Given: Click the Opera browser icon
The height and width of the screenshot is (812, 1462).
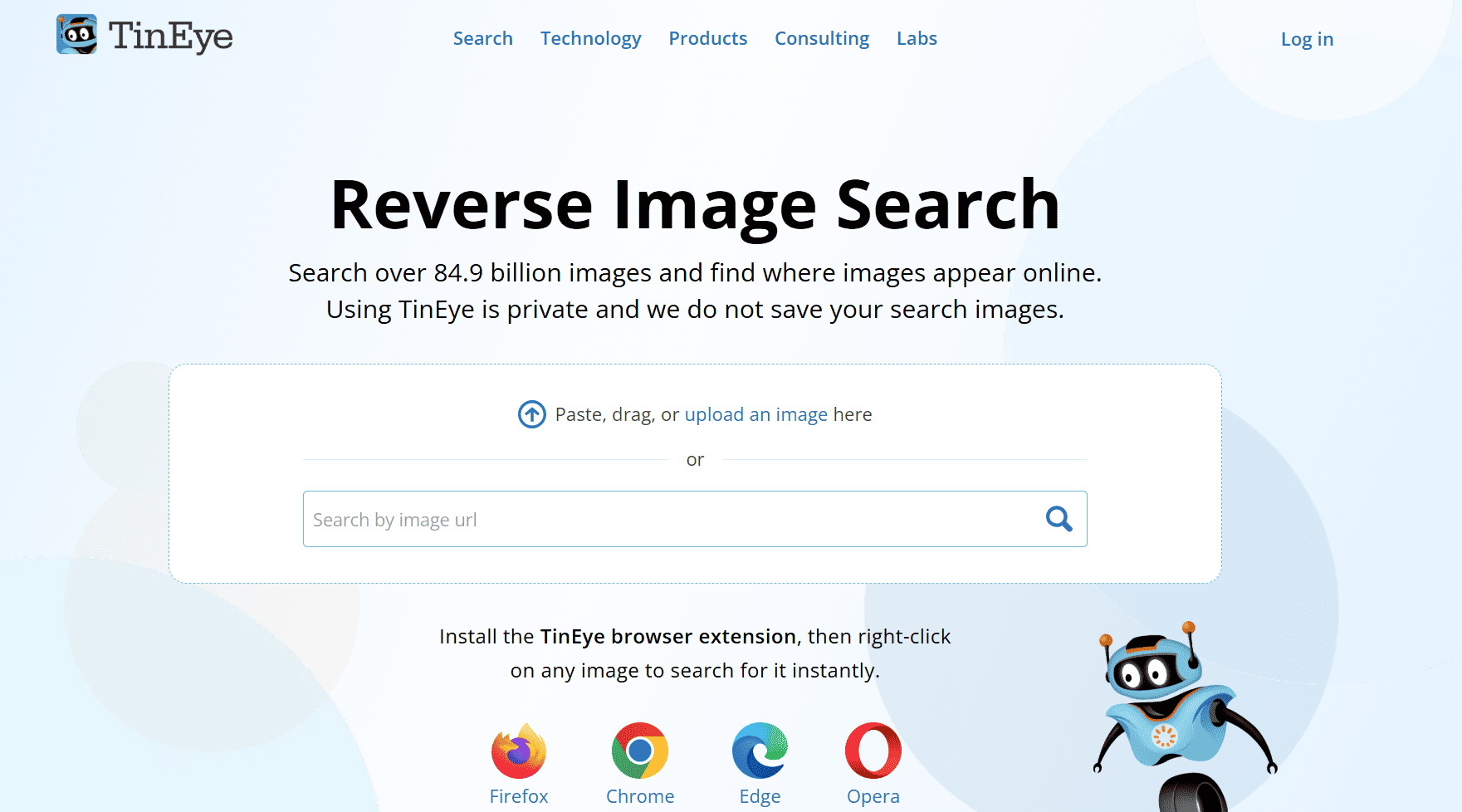Looking at the screenshot, I should click(x=873, y=751).
